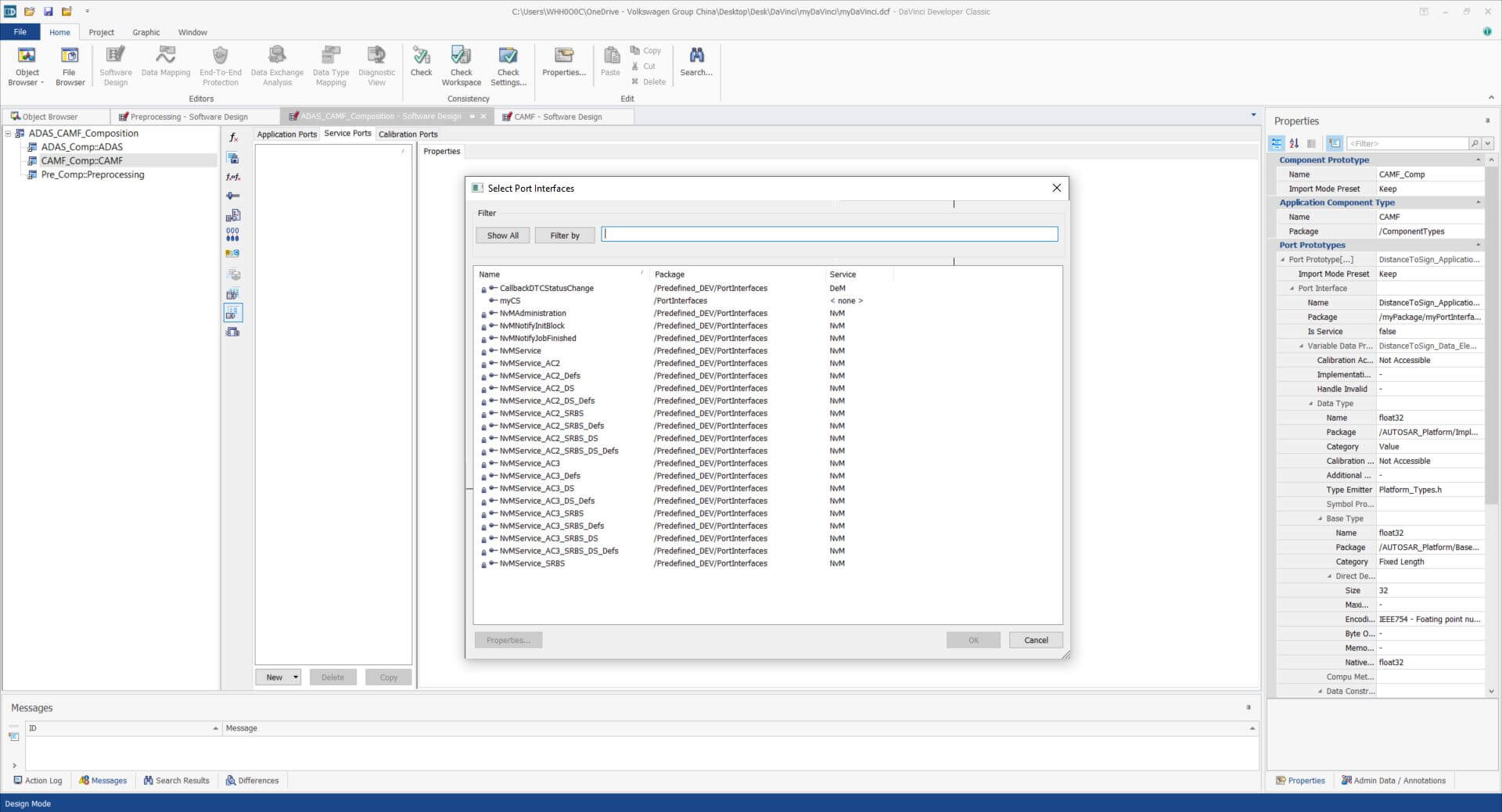Open the New button dropdown arrow
The width and height of the screenshot is (1502, 812).
point(296,677)
